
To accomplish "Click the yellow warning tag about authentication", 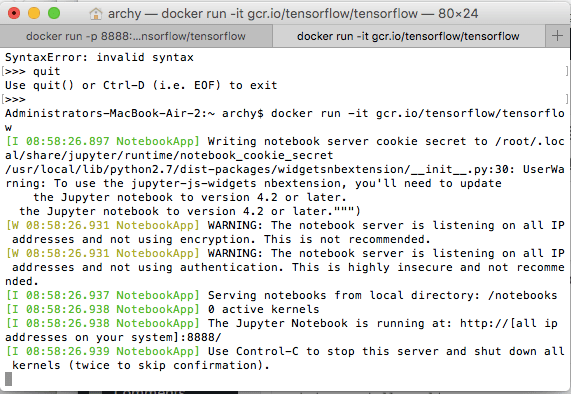I will click(103, 253).
